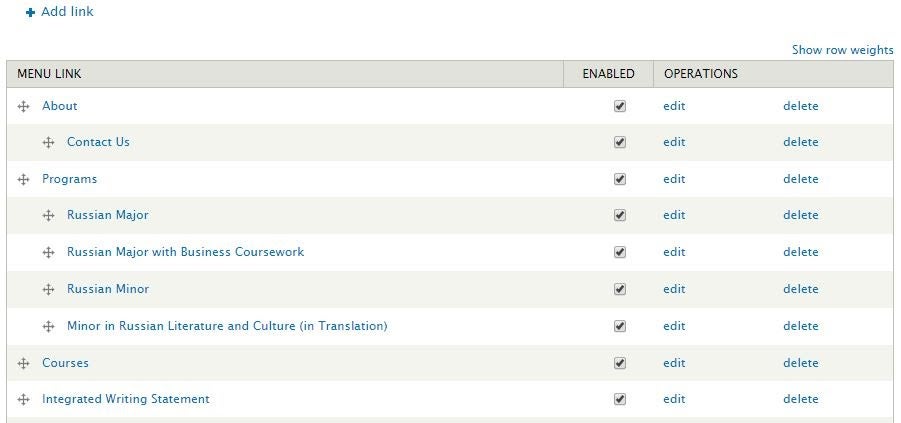Click the plus icon beside Add link
The image size is (901, 423).
(30, 12)
